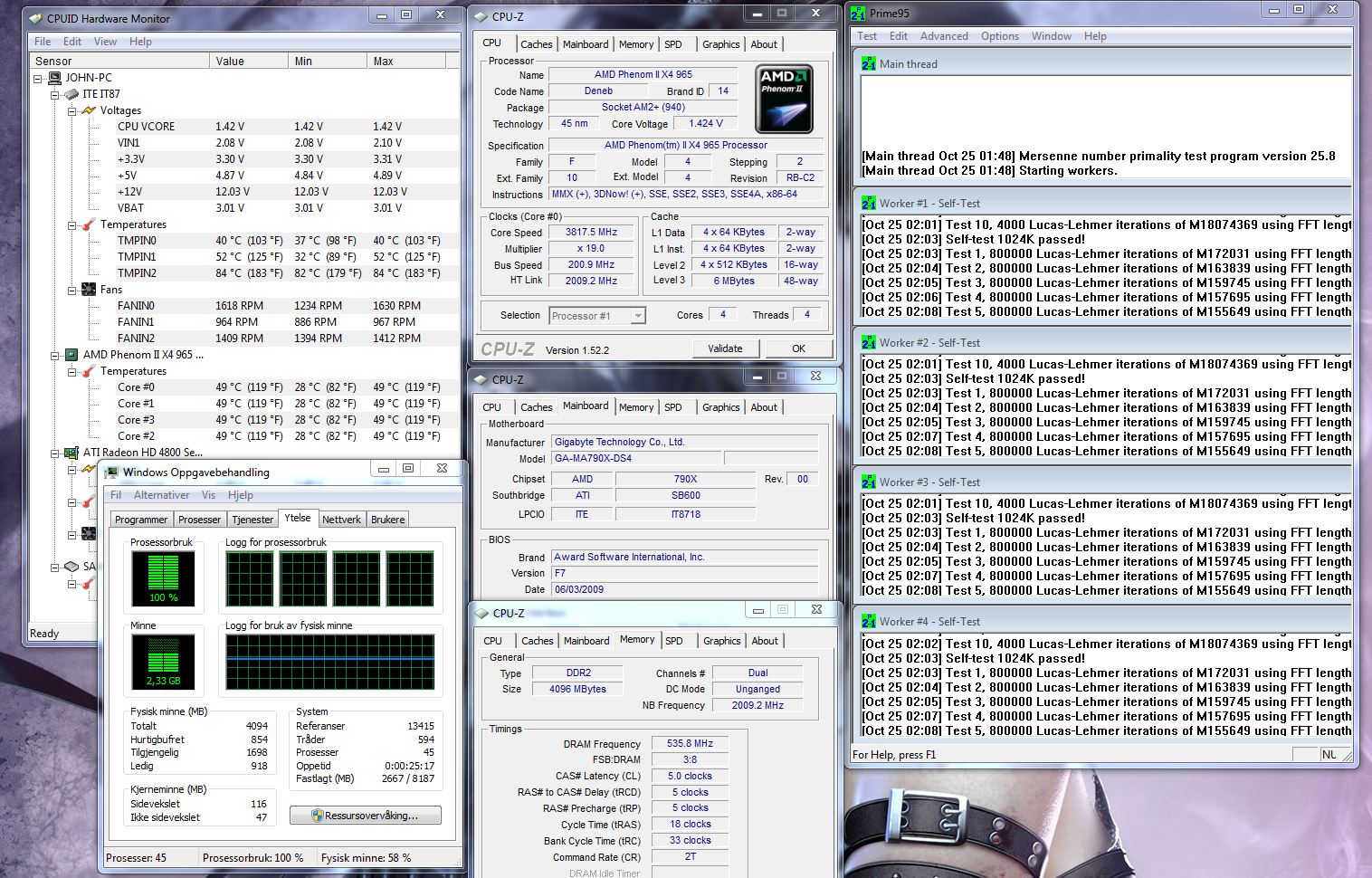Click the ITE IT87 chip icon
1372x878 pixels.
(x=71, y=94)
